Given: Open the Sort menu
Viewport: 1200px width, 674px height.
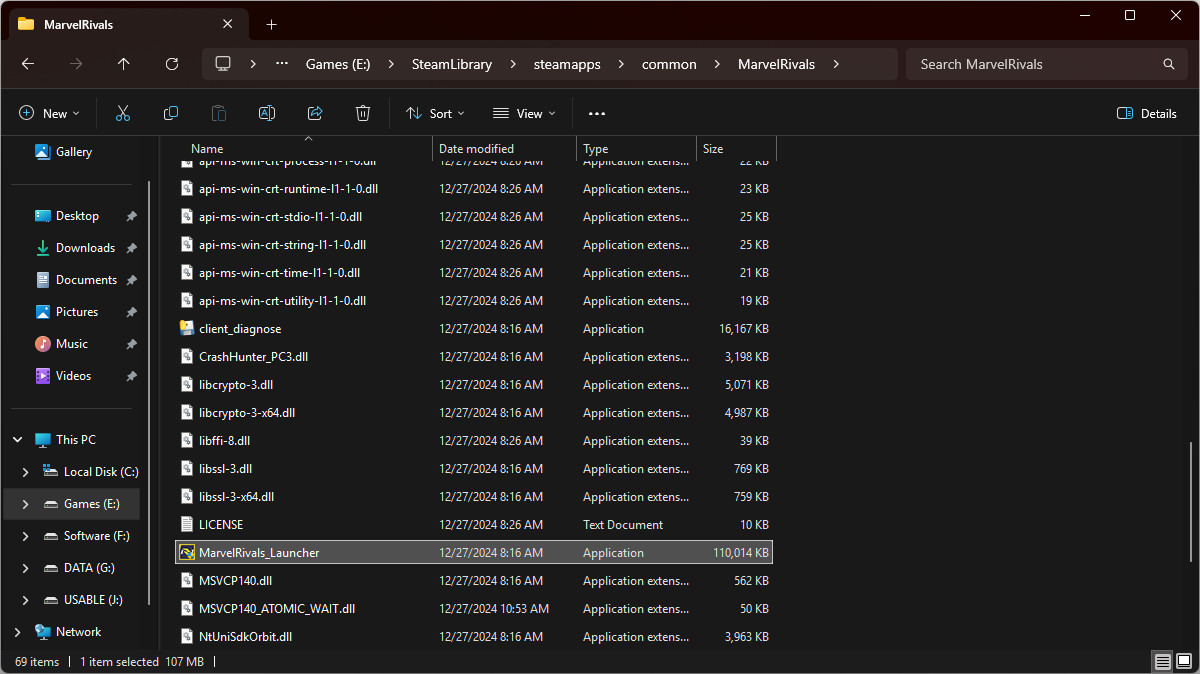Looking at the screenshot, I should (436, 114).
